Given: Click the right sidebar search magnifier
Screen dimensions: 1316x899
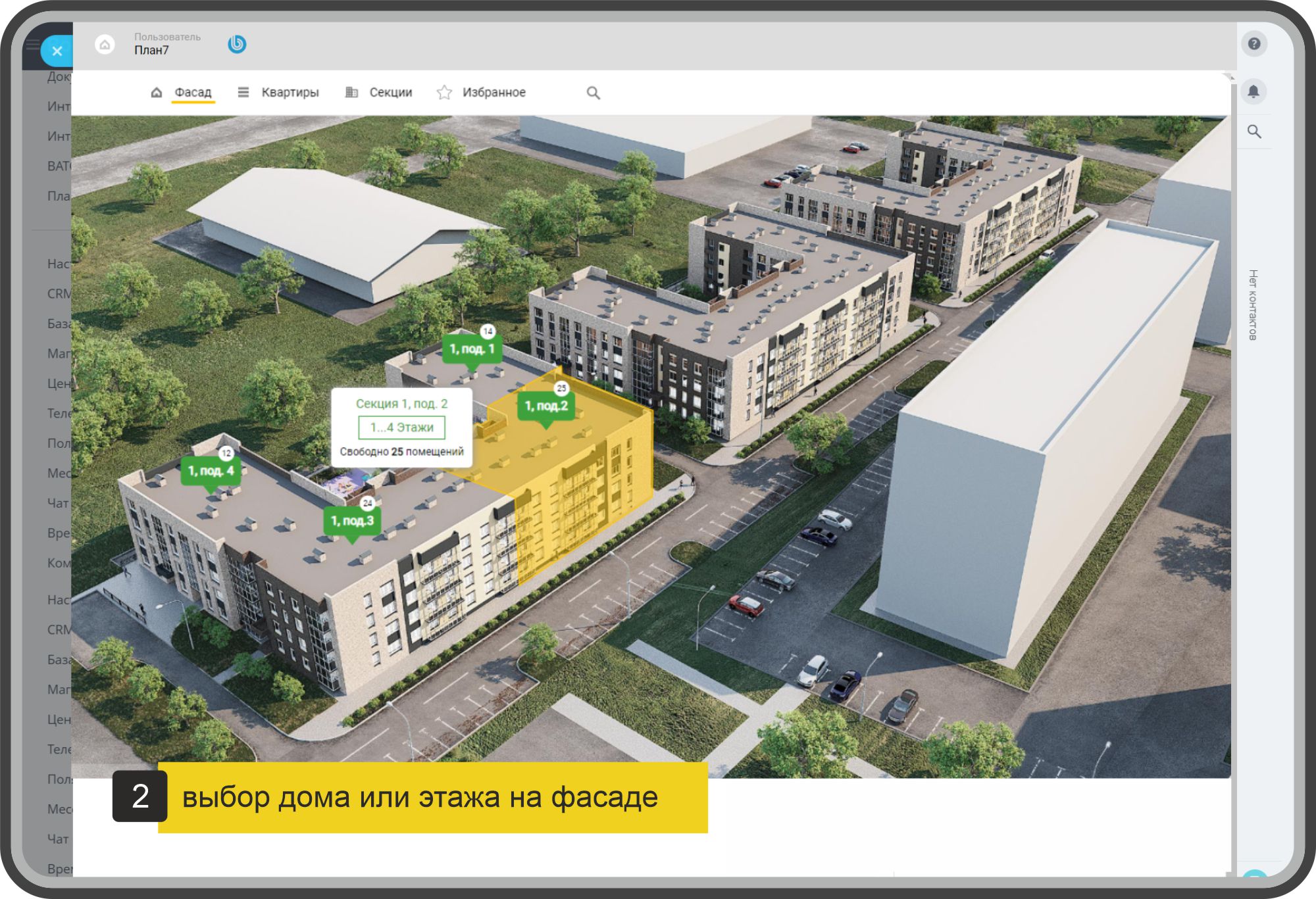Looking at the screenshot, I should pyautogui.click(x=1254, y=132).
